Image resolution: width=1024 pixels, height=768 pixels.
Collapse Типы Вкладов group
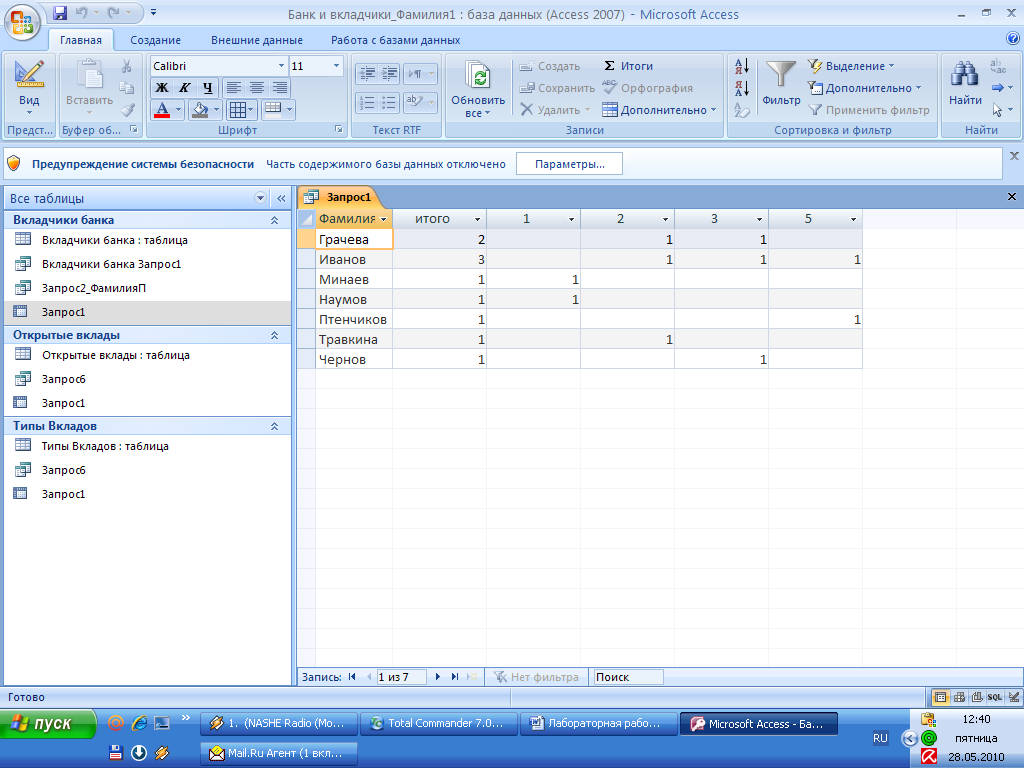(274, 426)
